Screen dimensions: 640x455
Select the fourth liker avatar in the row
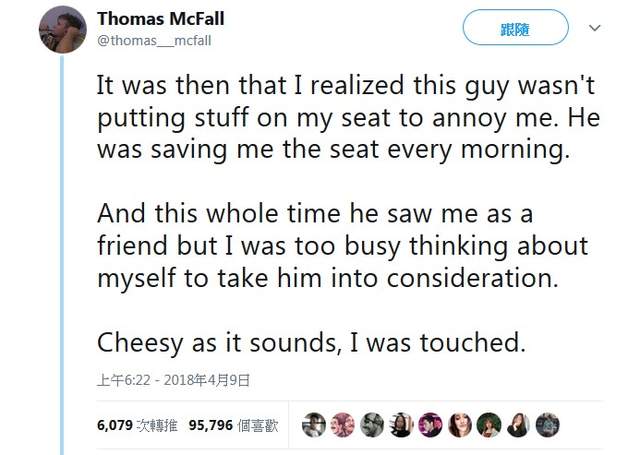tap(401, 424)
